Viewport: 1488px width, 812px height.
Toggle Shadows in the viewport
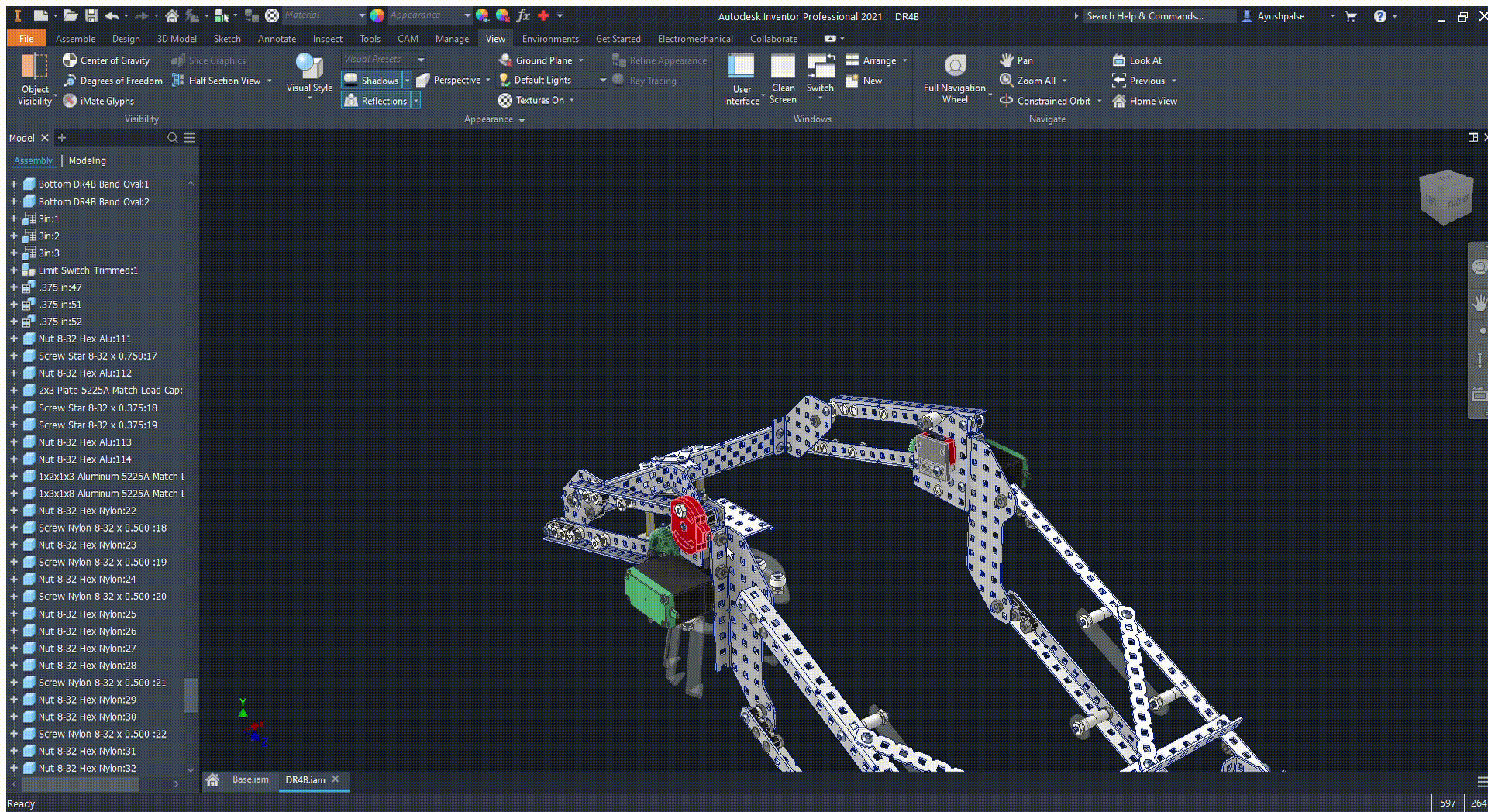pos(371,81)
